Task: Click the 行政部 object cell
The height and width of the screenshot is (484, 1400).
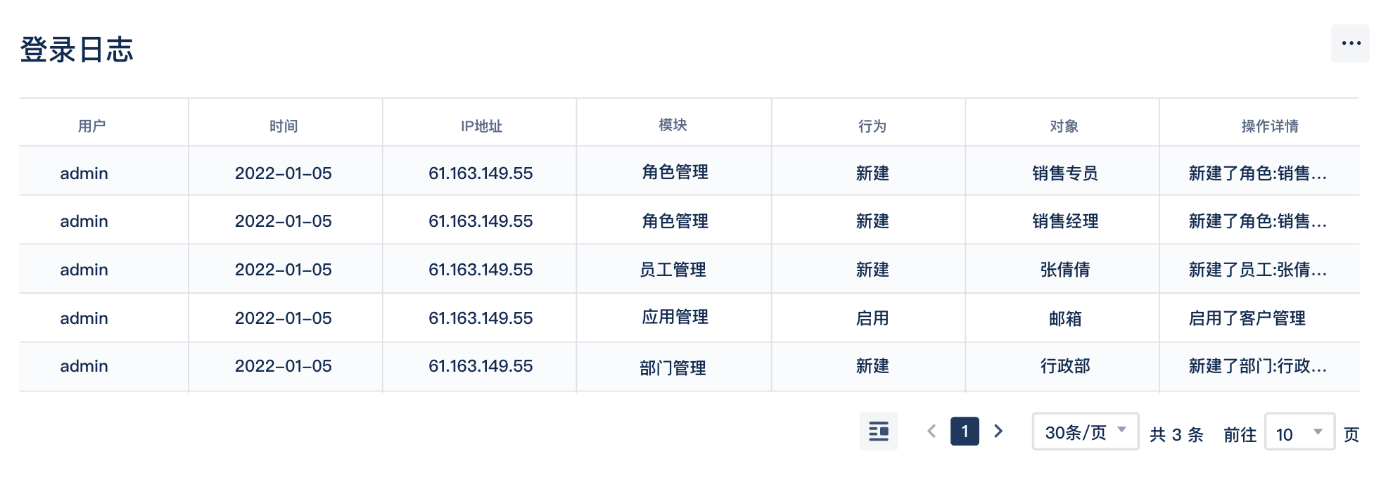Action: pos(1065,366)
